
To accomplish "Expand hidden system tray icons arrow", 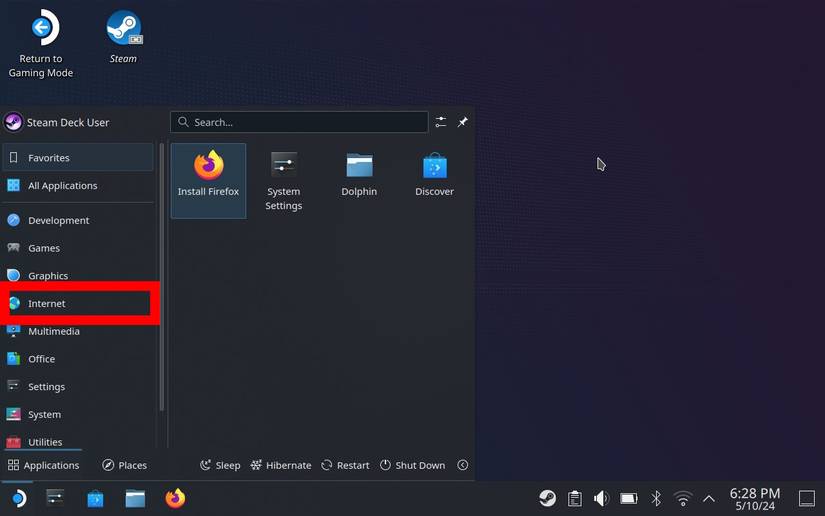I will pyautogui.click(x=709, y=498).
